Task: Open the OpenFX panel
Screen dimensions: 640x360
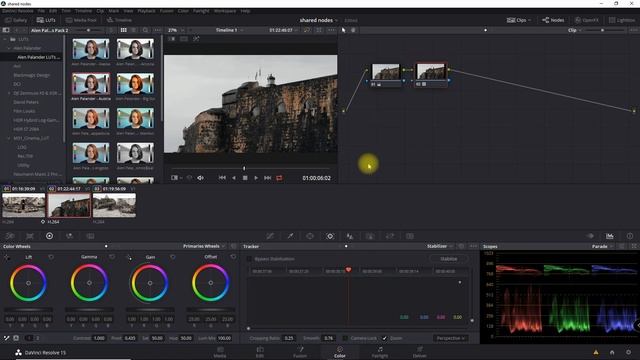Action: tap(587, 20)
